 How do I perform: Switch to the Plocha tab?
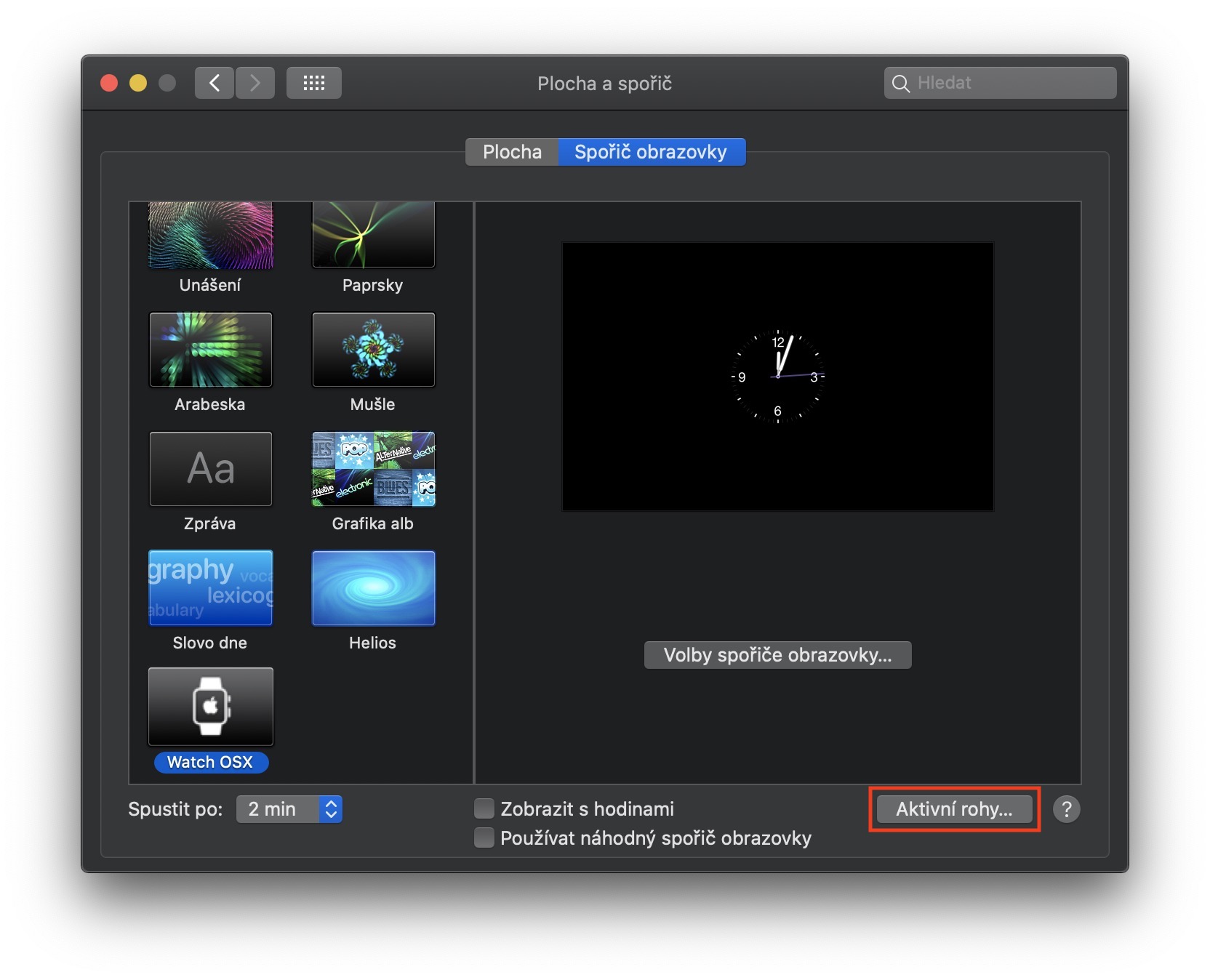pyautogui.click(x=512, y=152)
